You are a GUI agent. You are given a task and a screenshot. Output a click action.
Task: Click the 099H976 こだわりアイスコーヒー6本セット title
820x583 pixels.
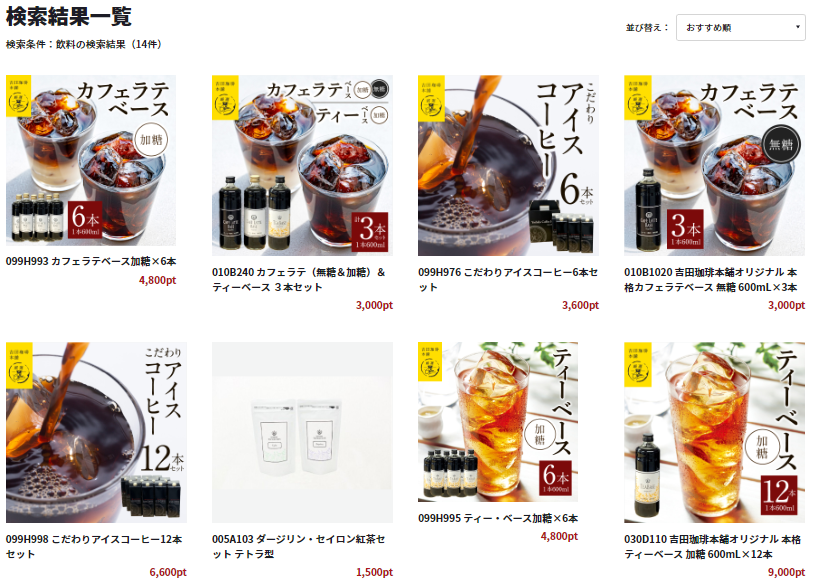coord(508,280)
